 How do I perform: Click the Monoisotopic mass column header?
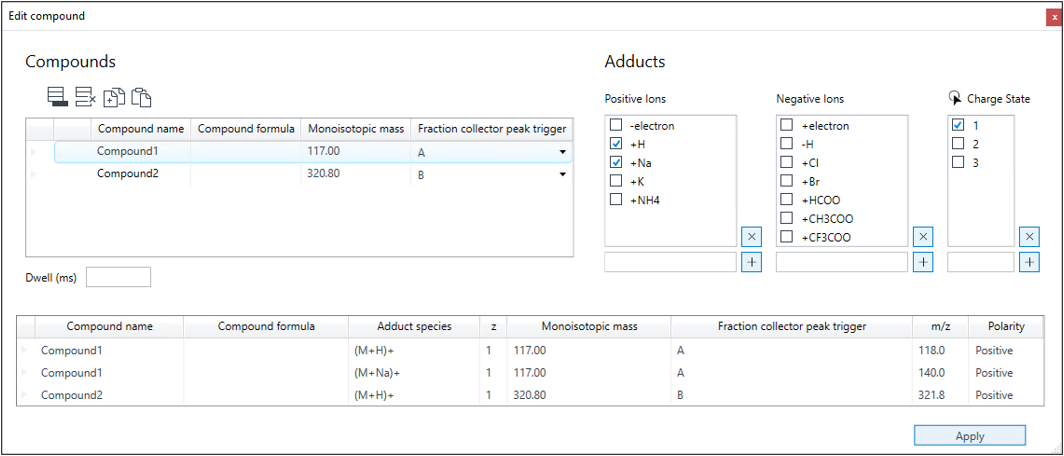tap(356, 128)
